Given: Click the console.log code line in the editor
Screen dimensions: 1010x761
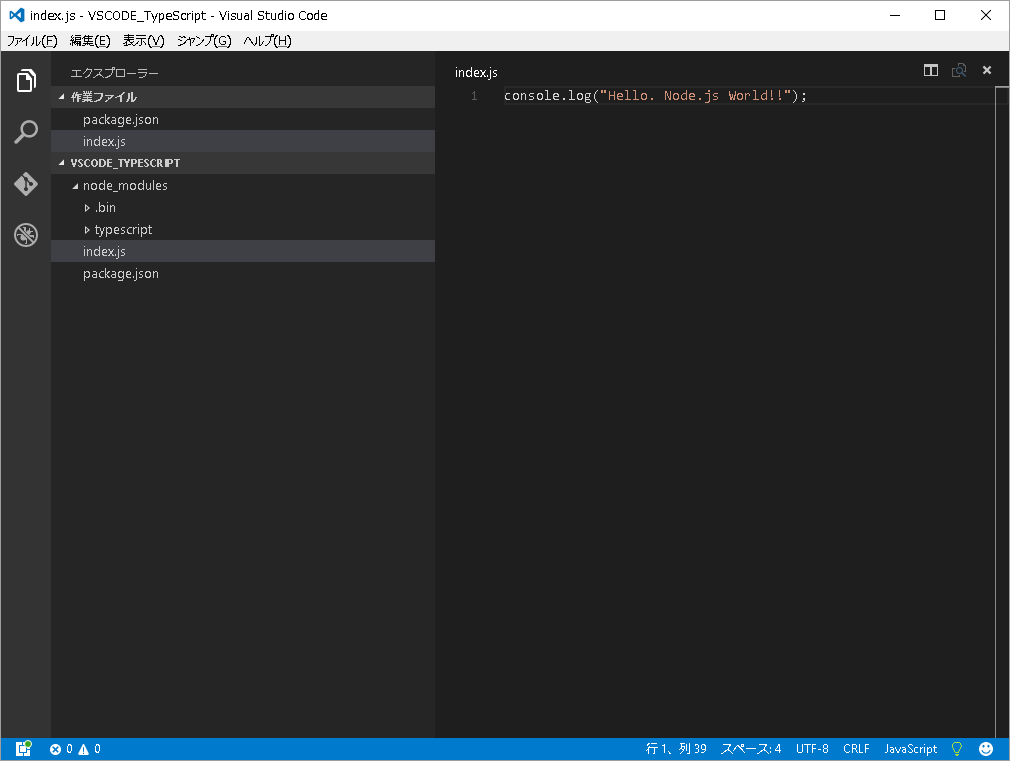Looking at the screenshot, I should 655,95.
